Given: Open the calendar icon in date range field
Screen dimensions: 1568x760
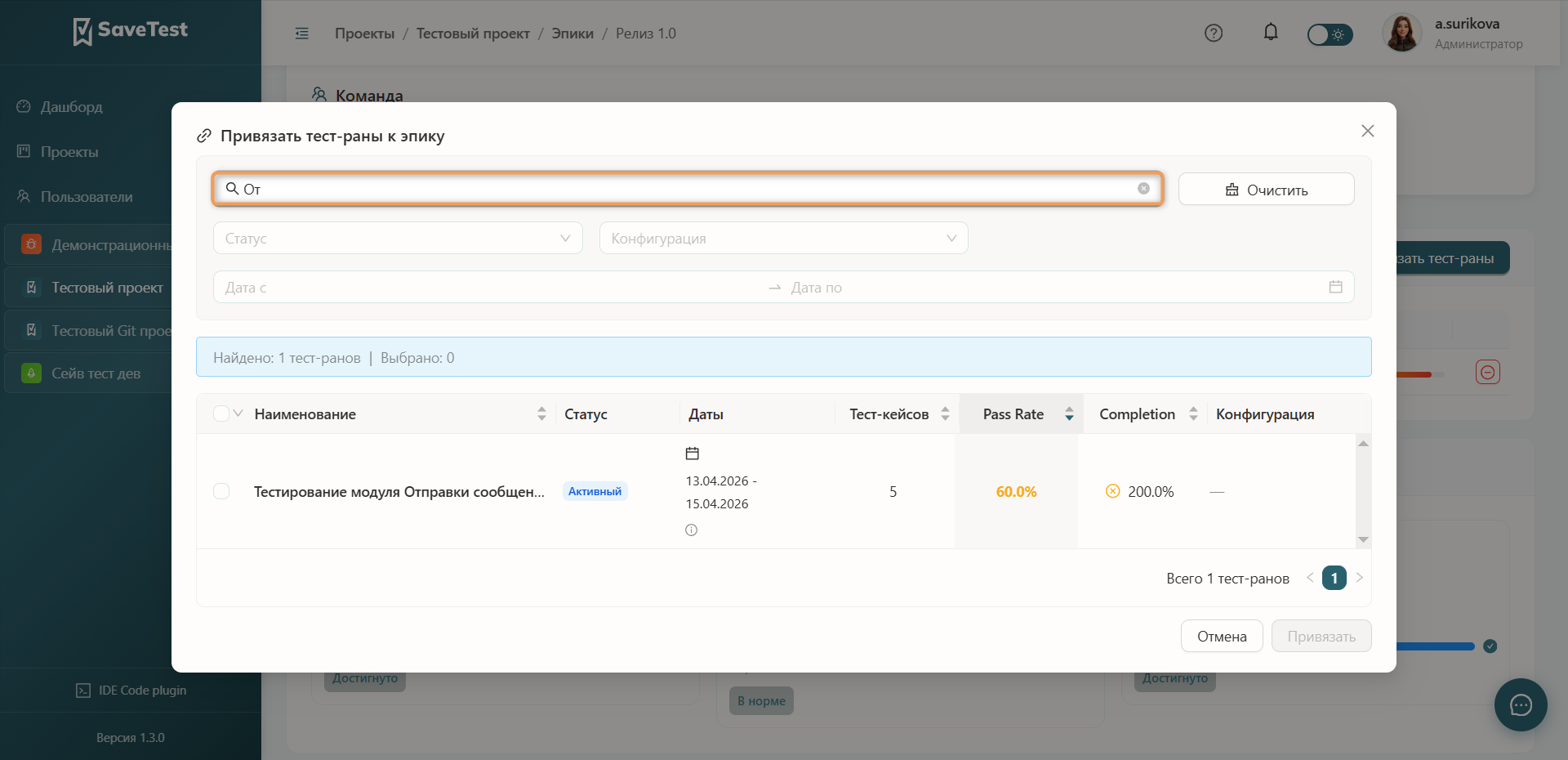Looking at the screenshot, I should click(x=1336, y=287).
